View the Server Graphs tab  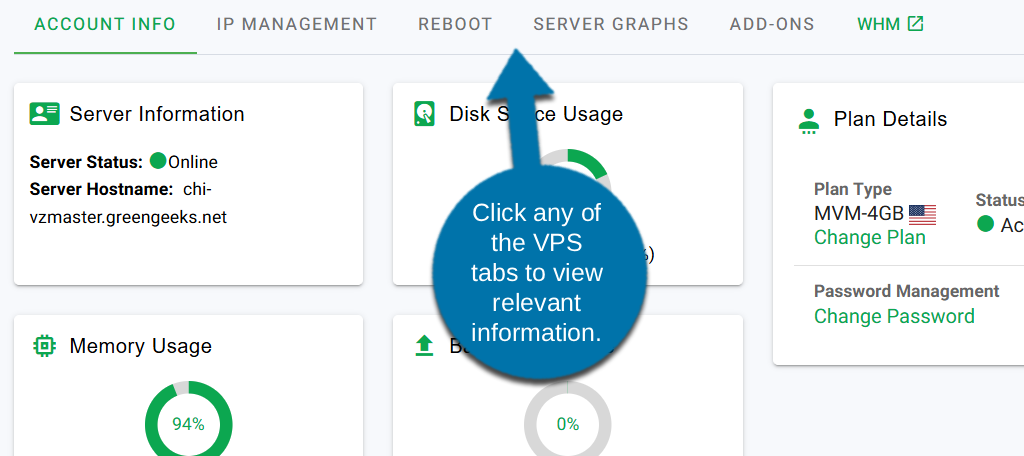point(610,24)
